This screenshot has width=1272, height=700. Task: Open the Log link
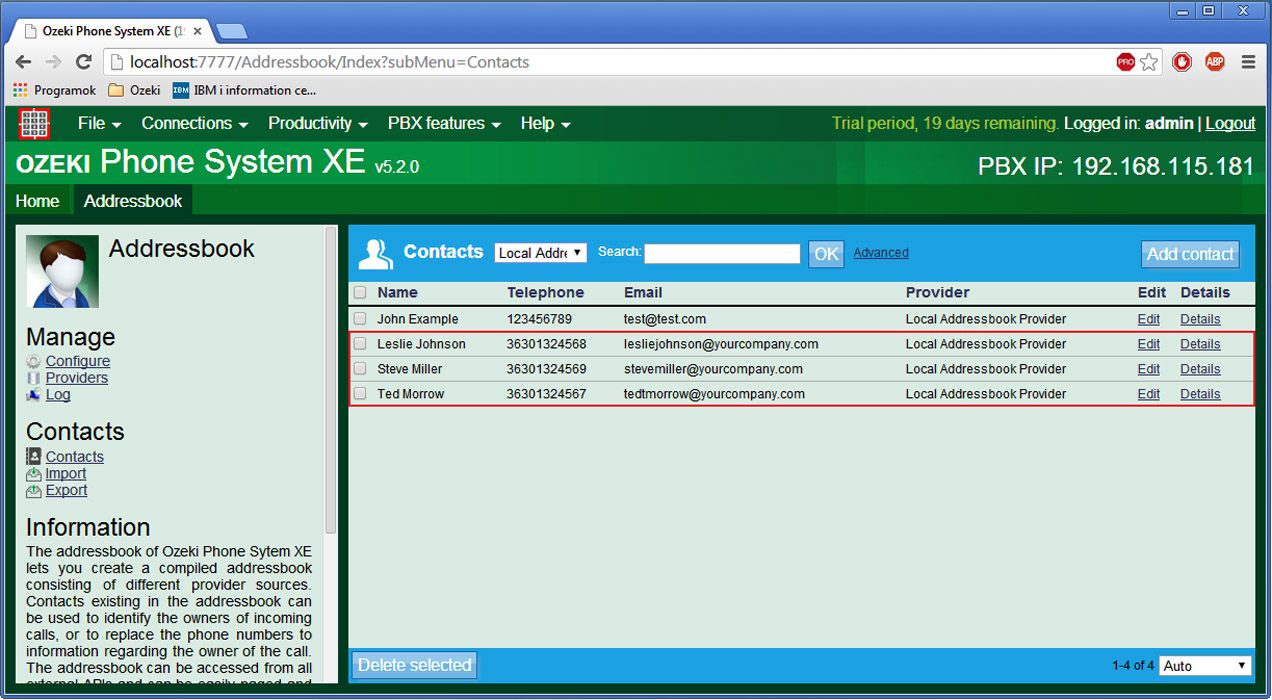(x=58, y=395)
